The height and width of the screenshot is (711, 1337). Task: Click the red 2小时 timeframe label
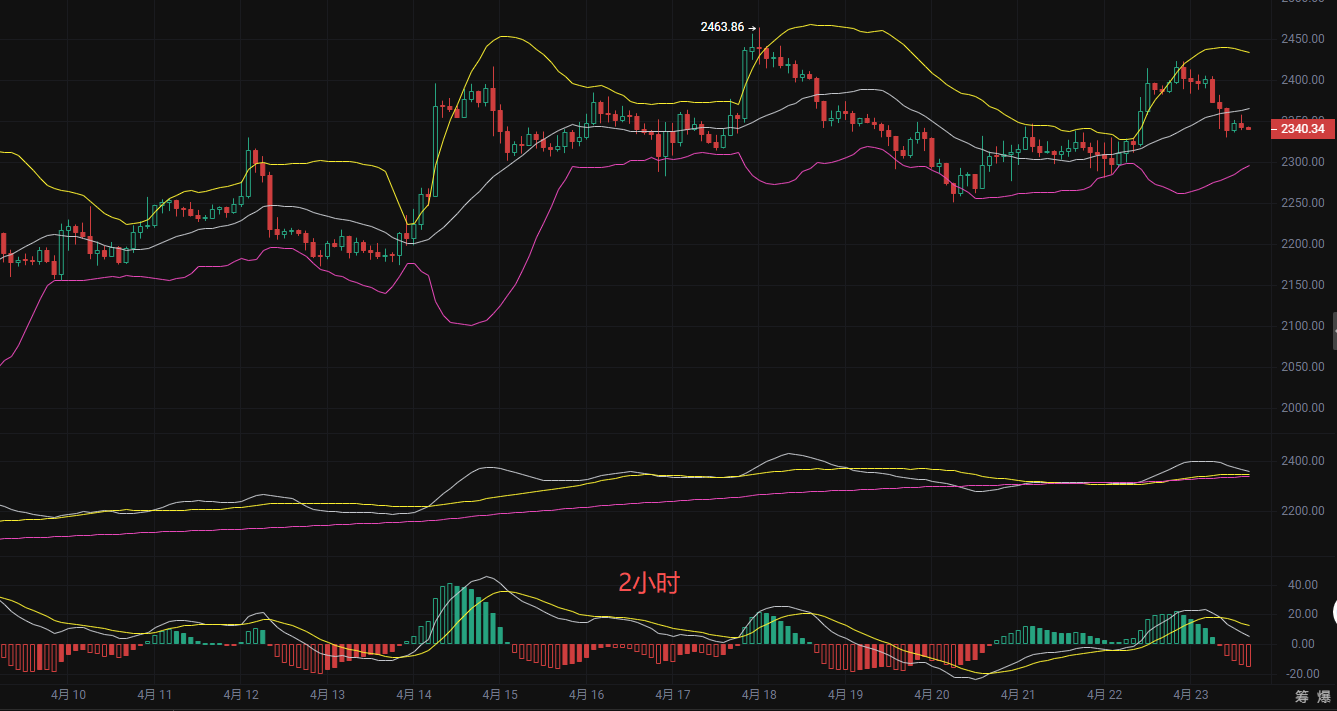[648, 583]
